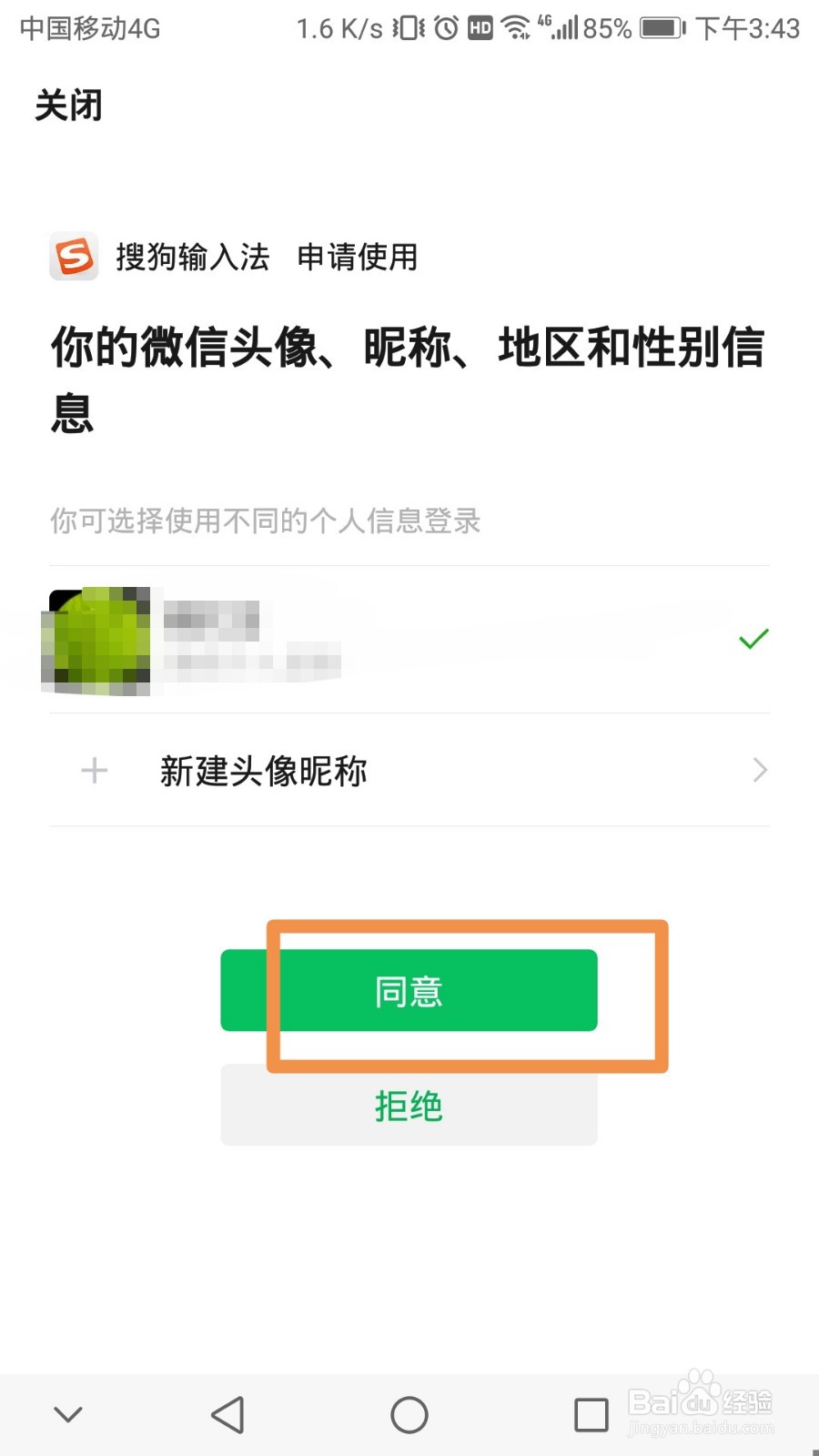The width and height of the screenshot is (819, 1456).
Task: Open the chevron arrow for 新建头像昵称
Action: (761, 771)
